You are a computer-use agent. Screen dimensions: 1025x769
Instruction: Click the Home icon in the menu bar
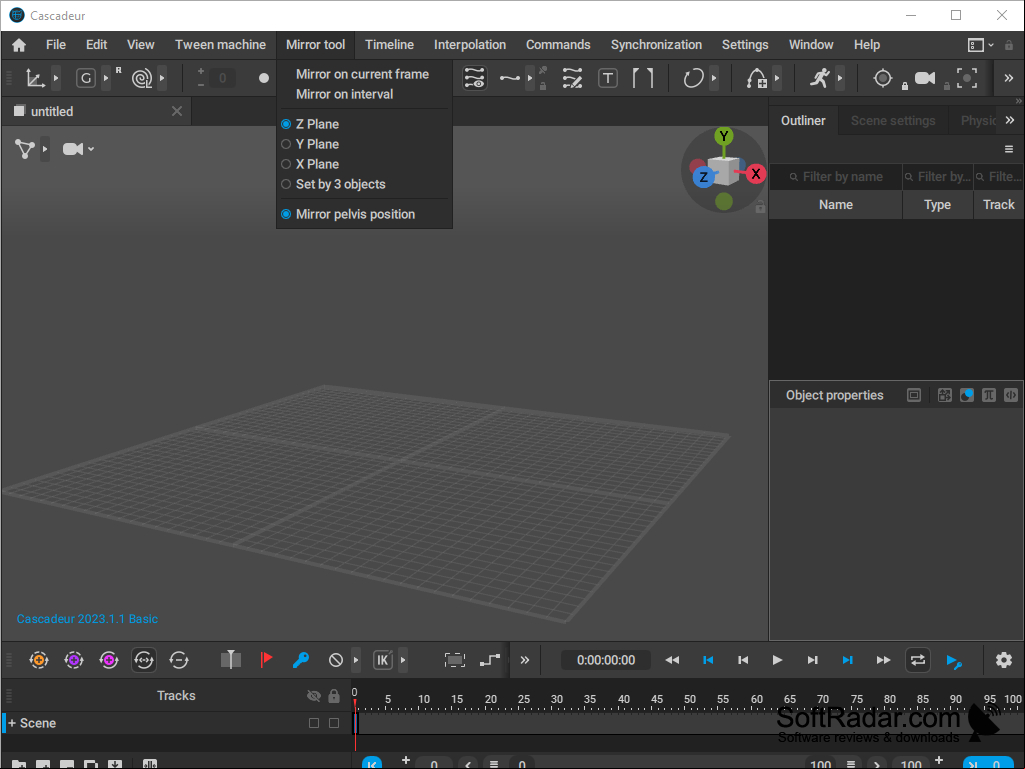[x=19, y=45]
